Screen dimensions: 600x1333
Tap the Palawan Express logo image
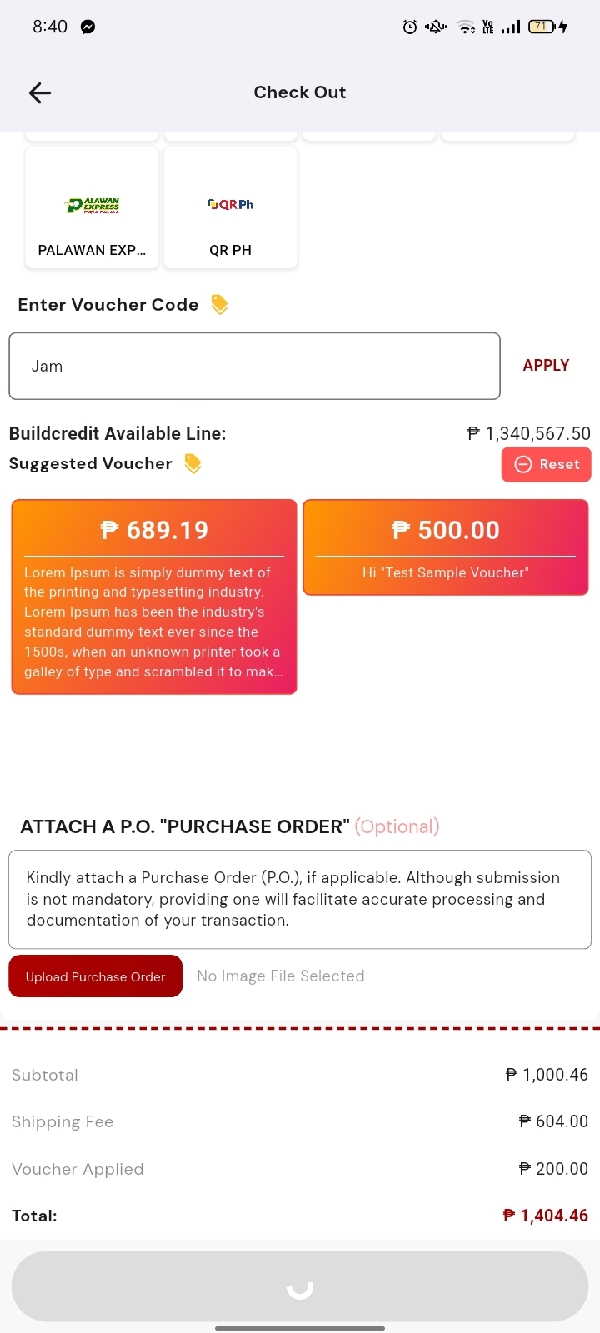click(92, 205)
